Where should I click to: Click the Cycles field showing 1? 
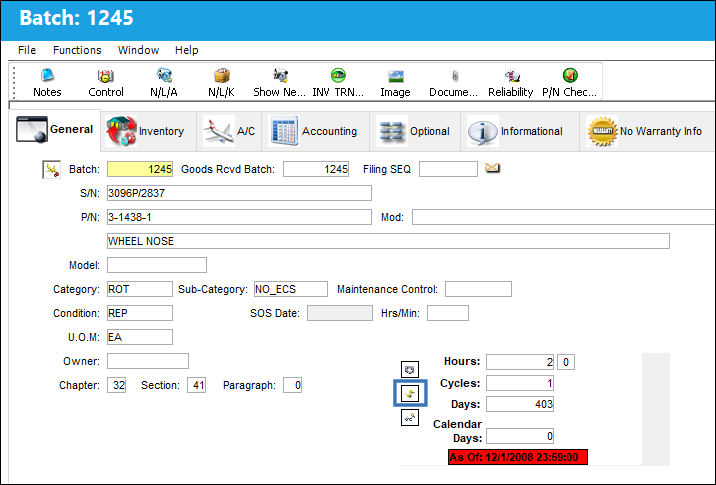[x=520, y=383]
